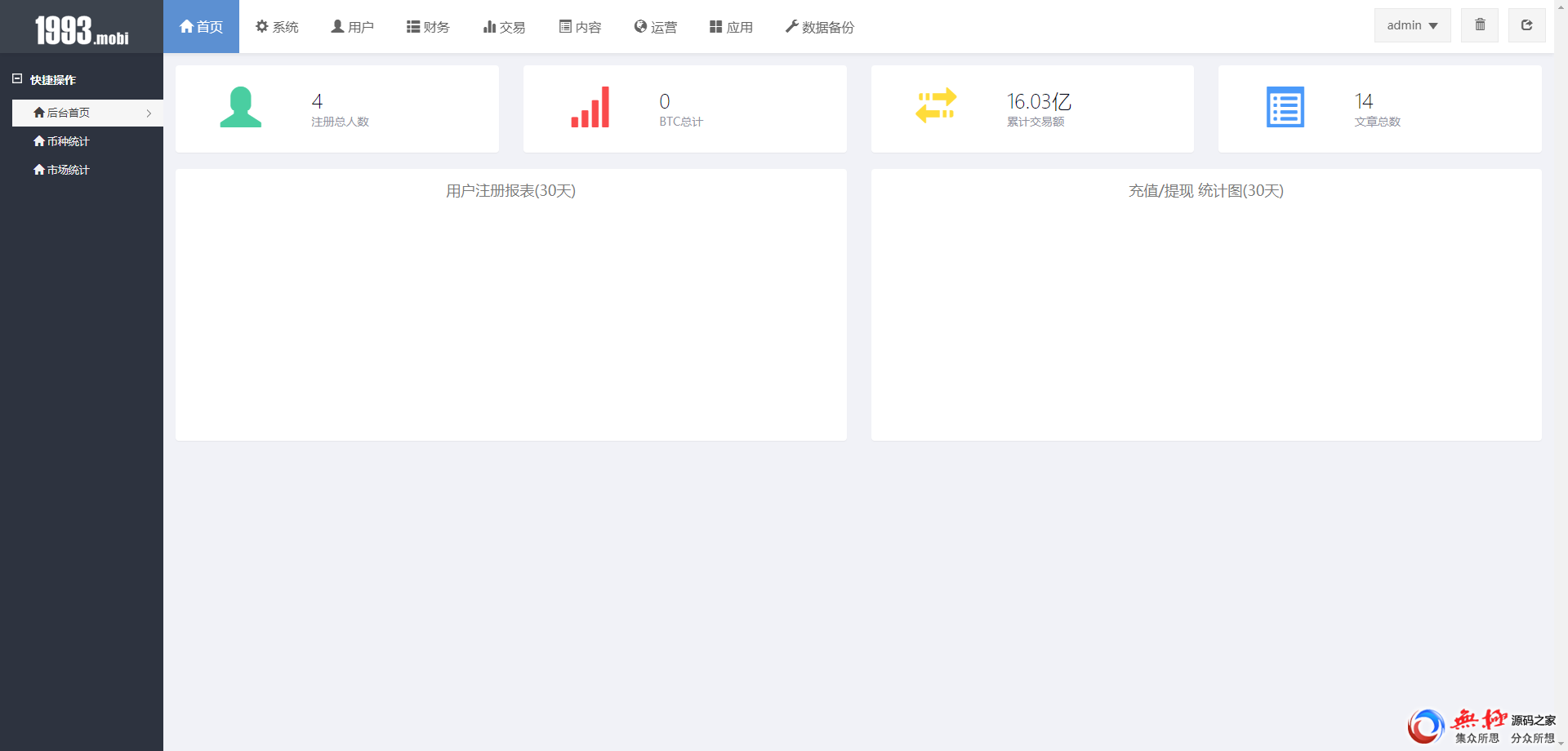This screenshot has width=1568, height=751.
Task: Click the BTC total value 0
Action: pyautogui.click(x=665, y=101)
